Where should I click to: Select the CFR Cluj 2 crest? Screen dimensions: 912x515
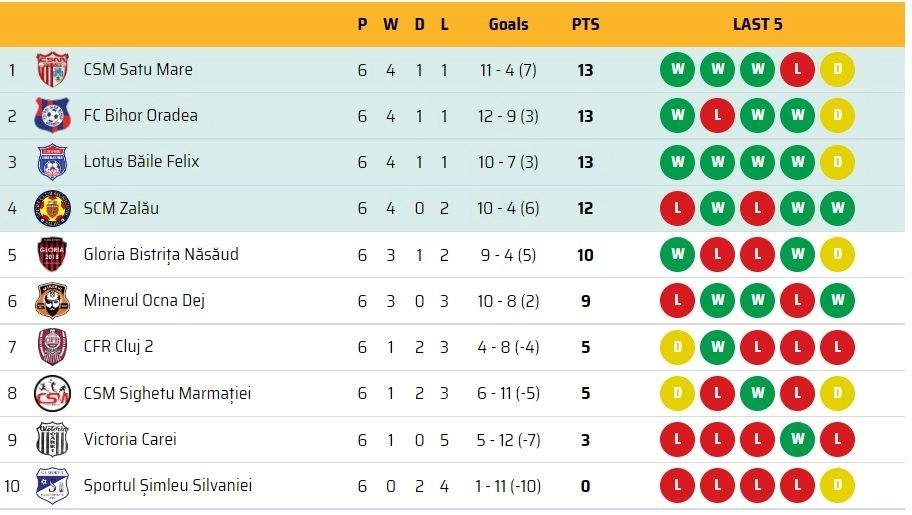point(52,347)
